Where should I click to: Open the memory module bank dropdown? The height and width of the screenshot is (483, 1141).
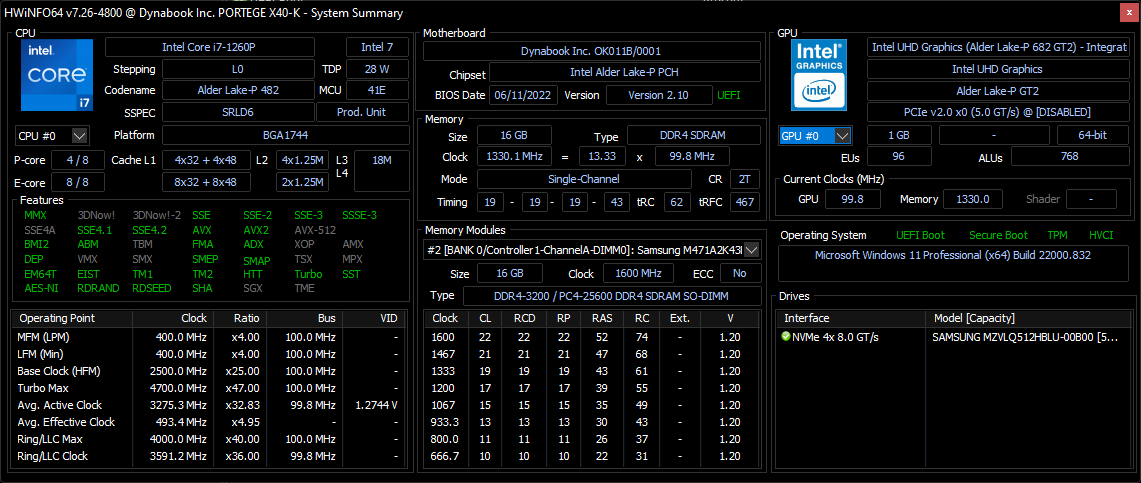click(752, 250)
